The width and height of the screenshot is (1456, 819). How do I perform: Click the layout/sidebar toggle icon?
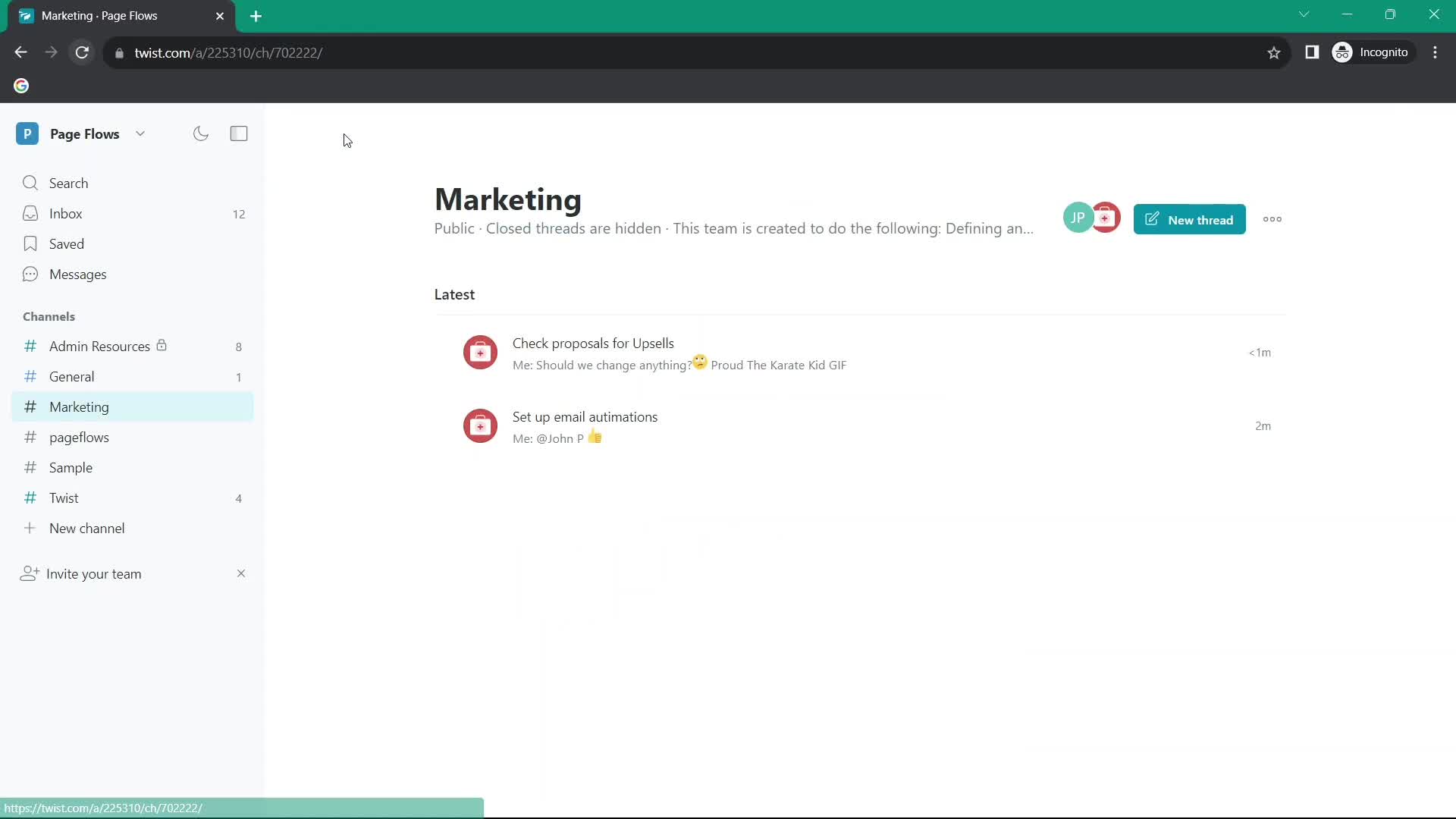click(239, 133)
